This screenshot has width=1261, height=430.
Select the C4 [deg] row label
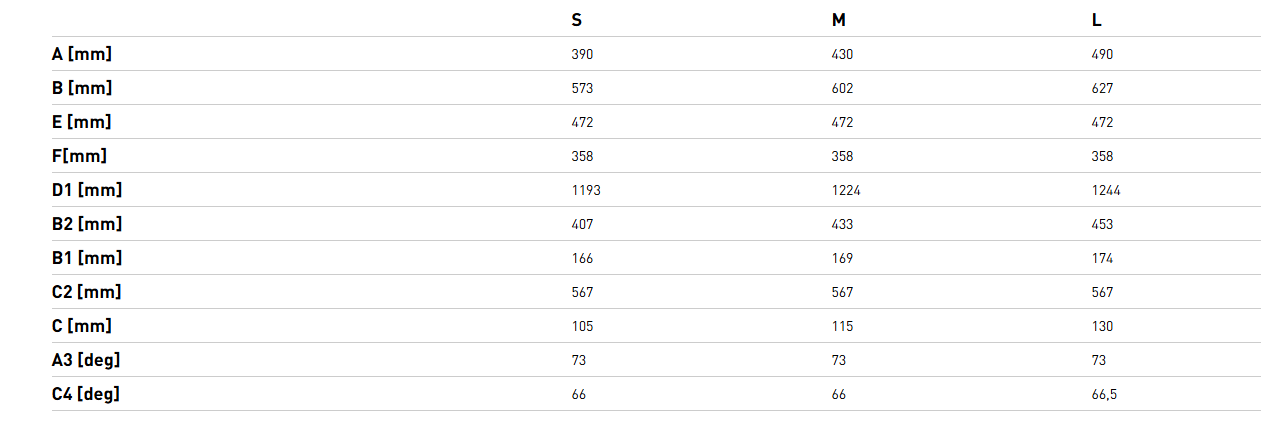point(86,394)
